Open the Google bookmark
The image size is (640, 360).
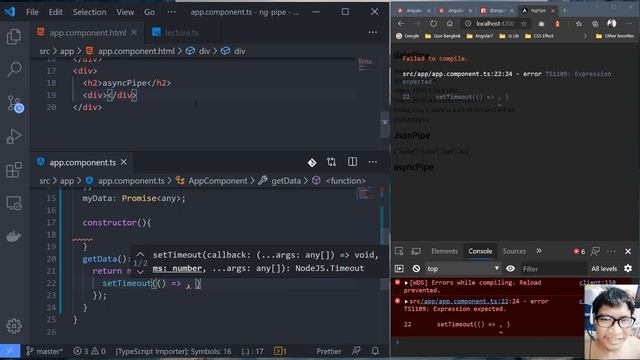407,36
